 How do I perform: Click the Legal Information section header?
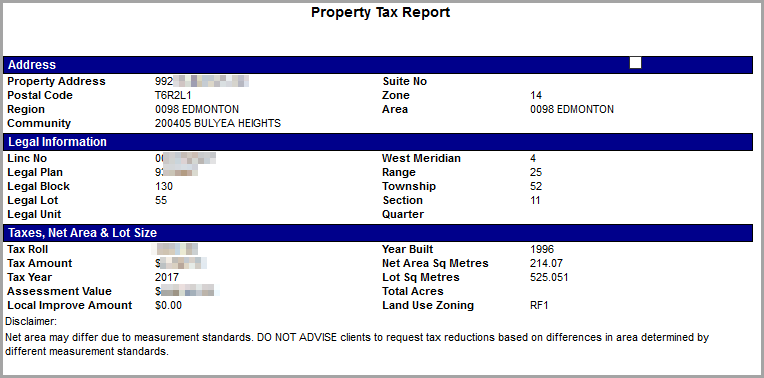(378, 142)
